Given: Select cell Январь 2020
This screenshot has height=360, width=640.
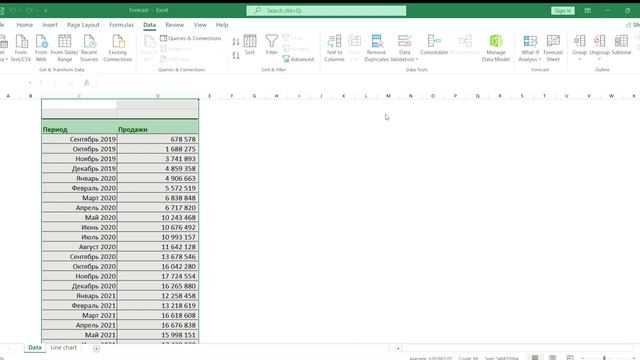Looking at the screenshot, I should (x=79, y=178).
